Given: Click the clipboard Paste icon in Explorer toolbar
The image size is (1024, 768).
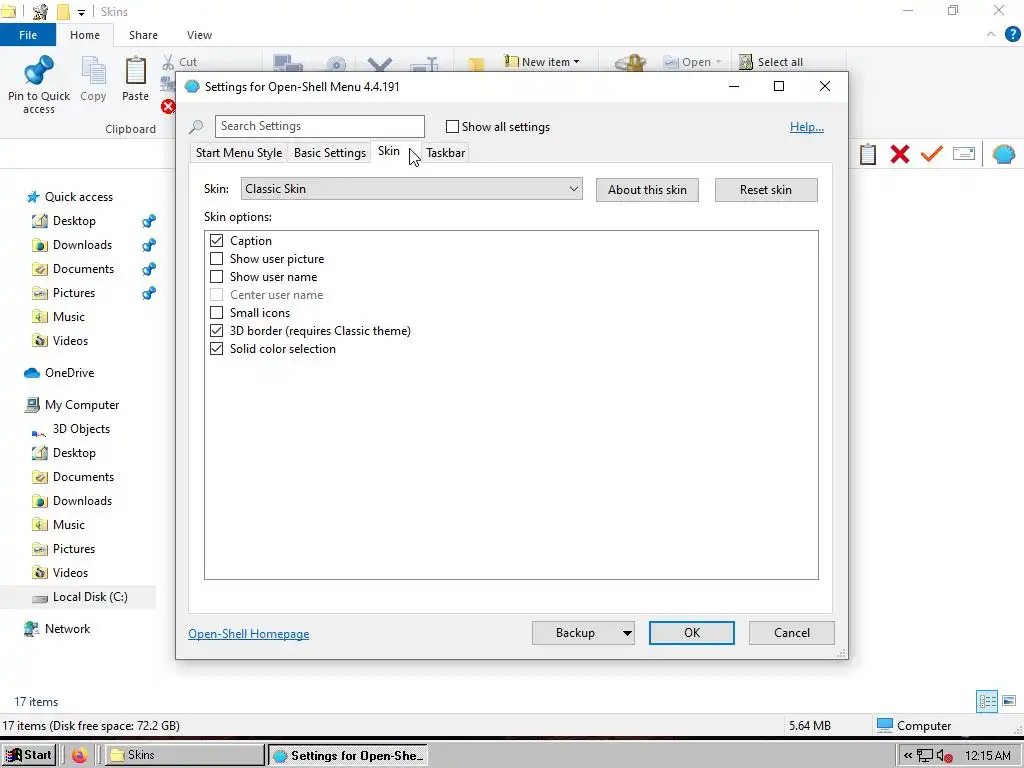Looking at the screenshot, I should (867, 154).
